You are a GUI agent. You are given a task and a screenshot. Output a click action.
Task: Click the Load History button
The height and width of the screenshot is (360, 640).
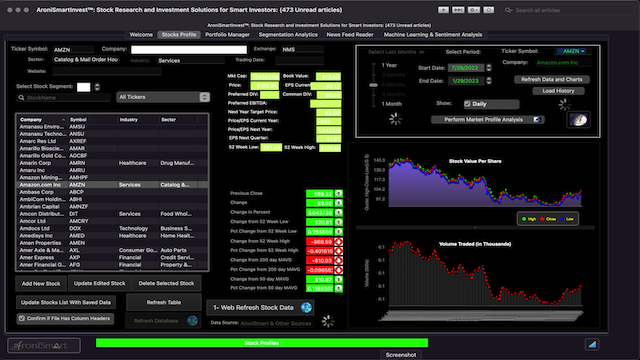[558, 91]
